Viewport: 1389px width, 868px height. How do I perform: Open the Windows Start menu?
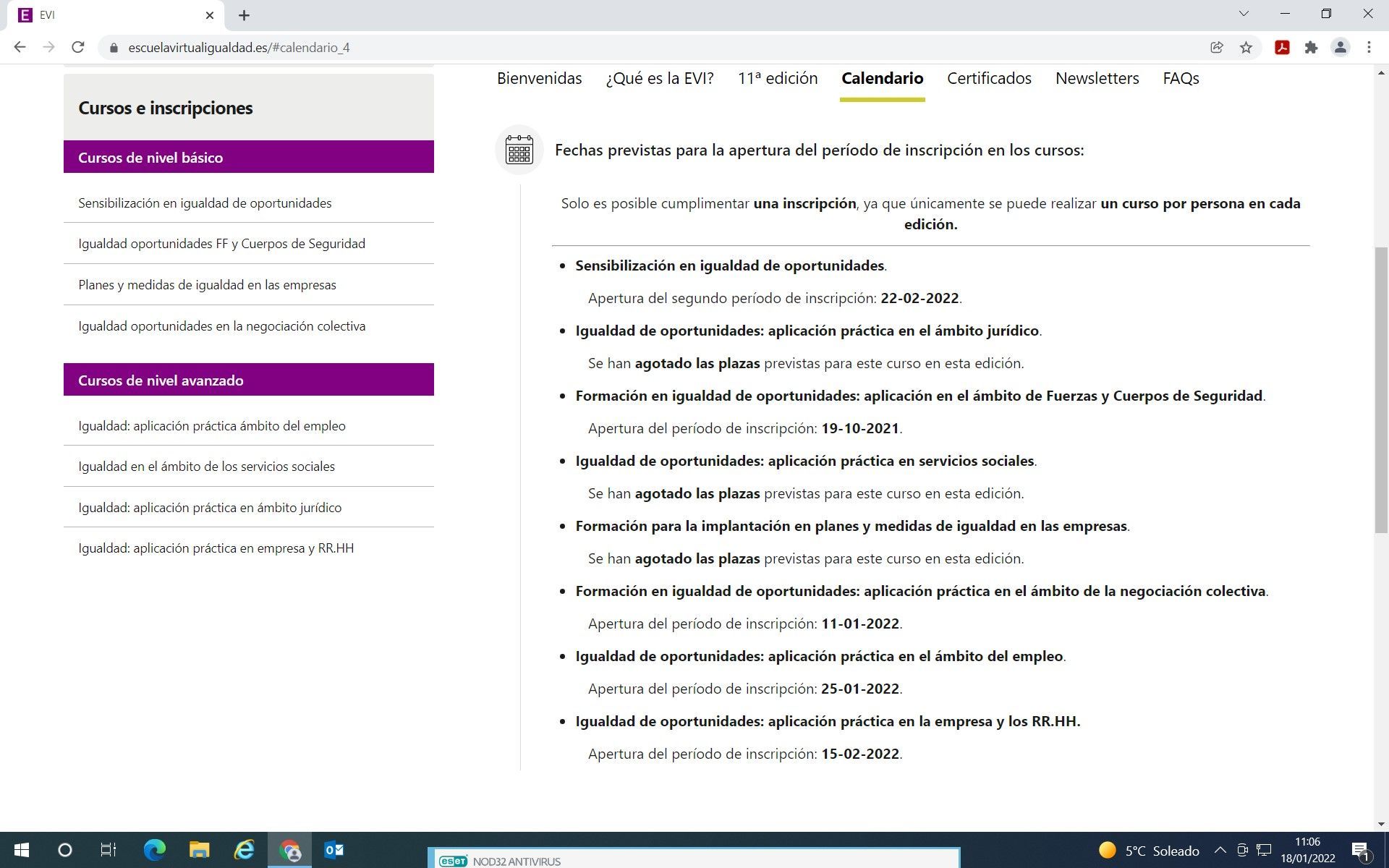(22, 850)
